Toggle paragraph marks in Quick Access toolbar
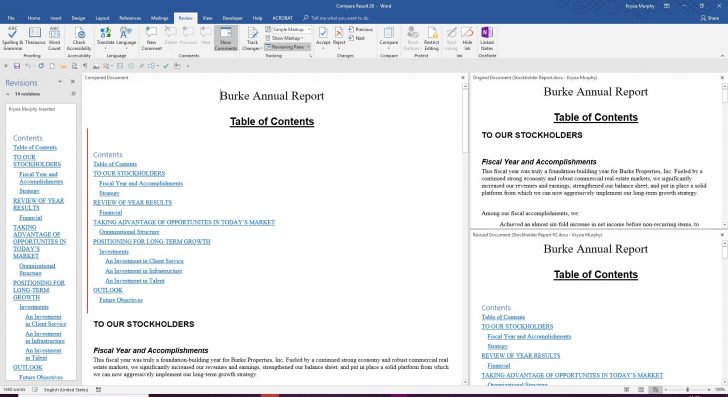The image size is (728, 397). coord(85,66)
